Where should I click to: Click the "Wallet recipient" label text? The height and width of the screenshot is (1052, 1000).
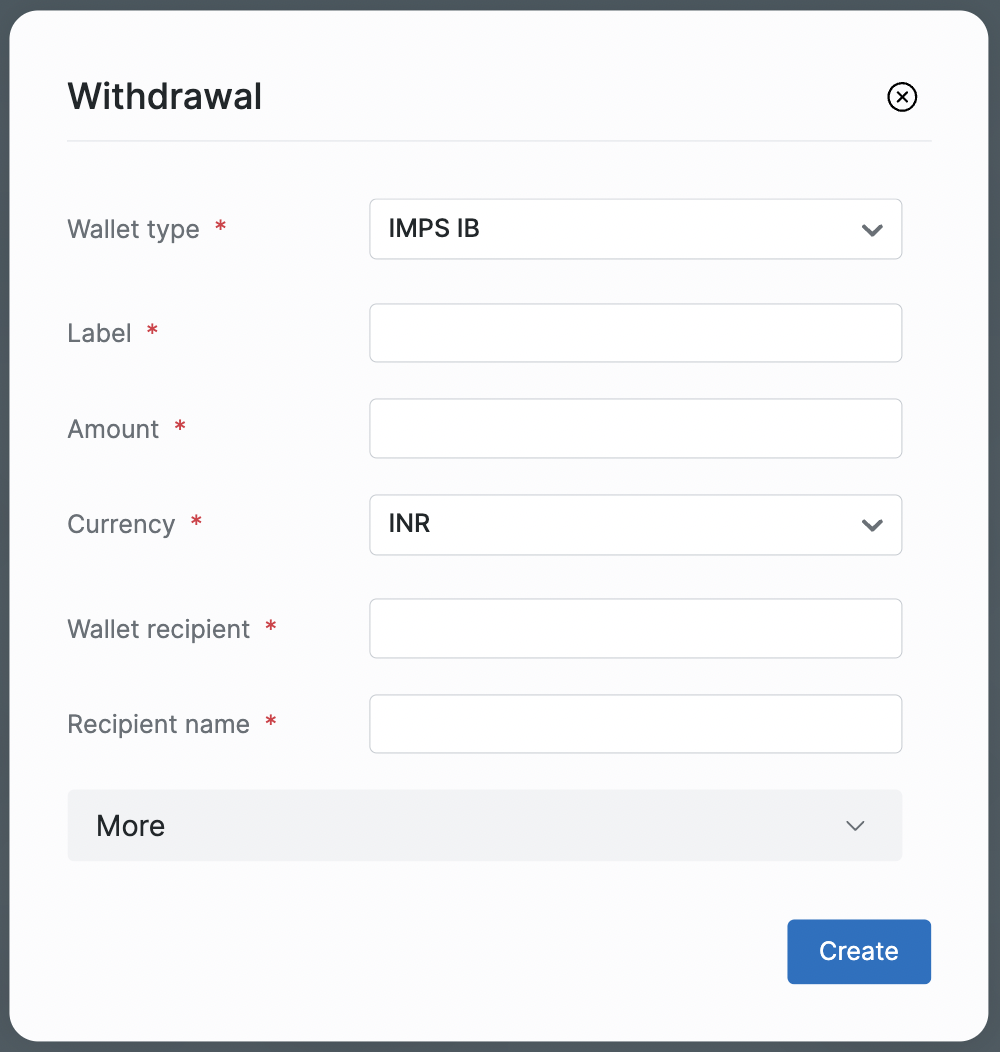158,629
